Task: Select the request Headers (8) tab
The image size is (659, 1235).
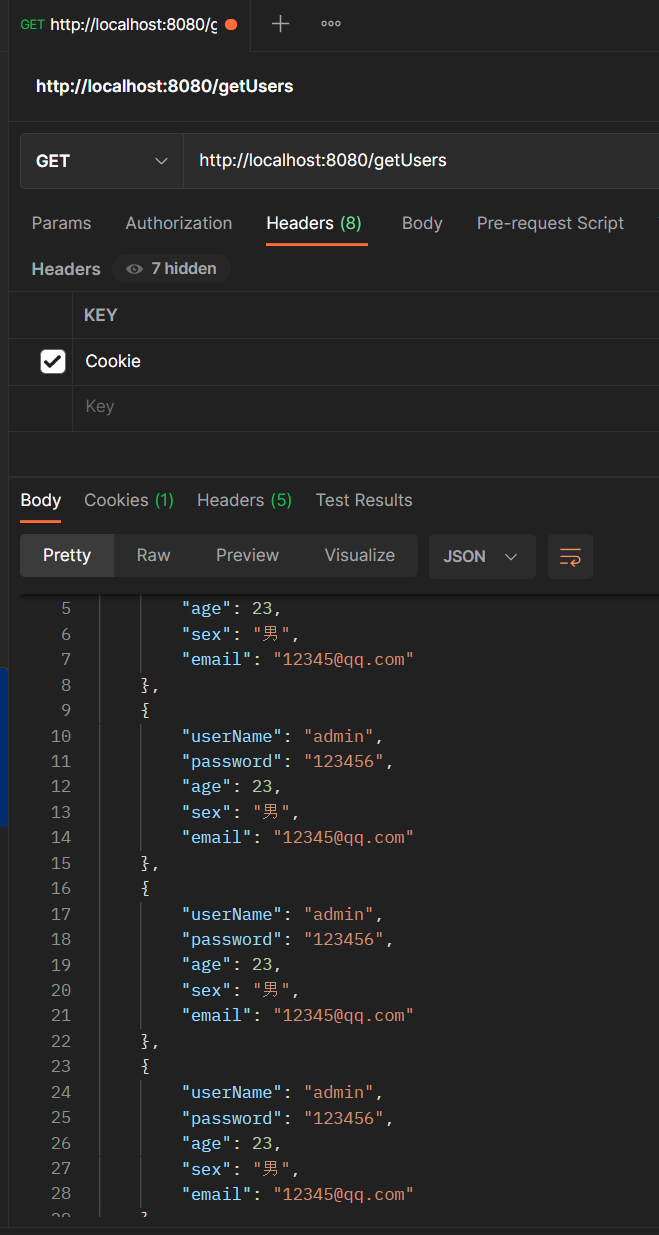Action: pos(314,223)
